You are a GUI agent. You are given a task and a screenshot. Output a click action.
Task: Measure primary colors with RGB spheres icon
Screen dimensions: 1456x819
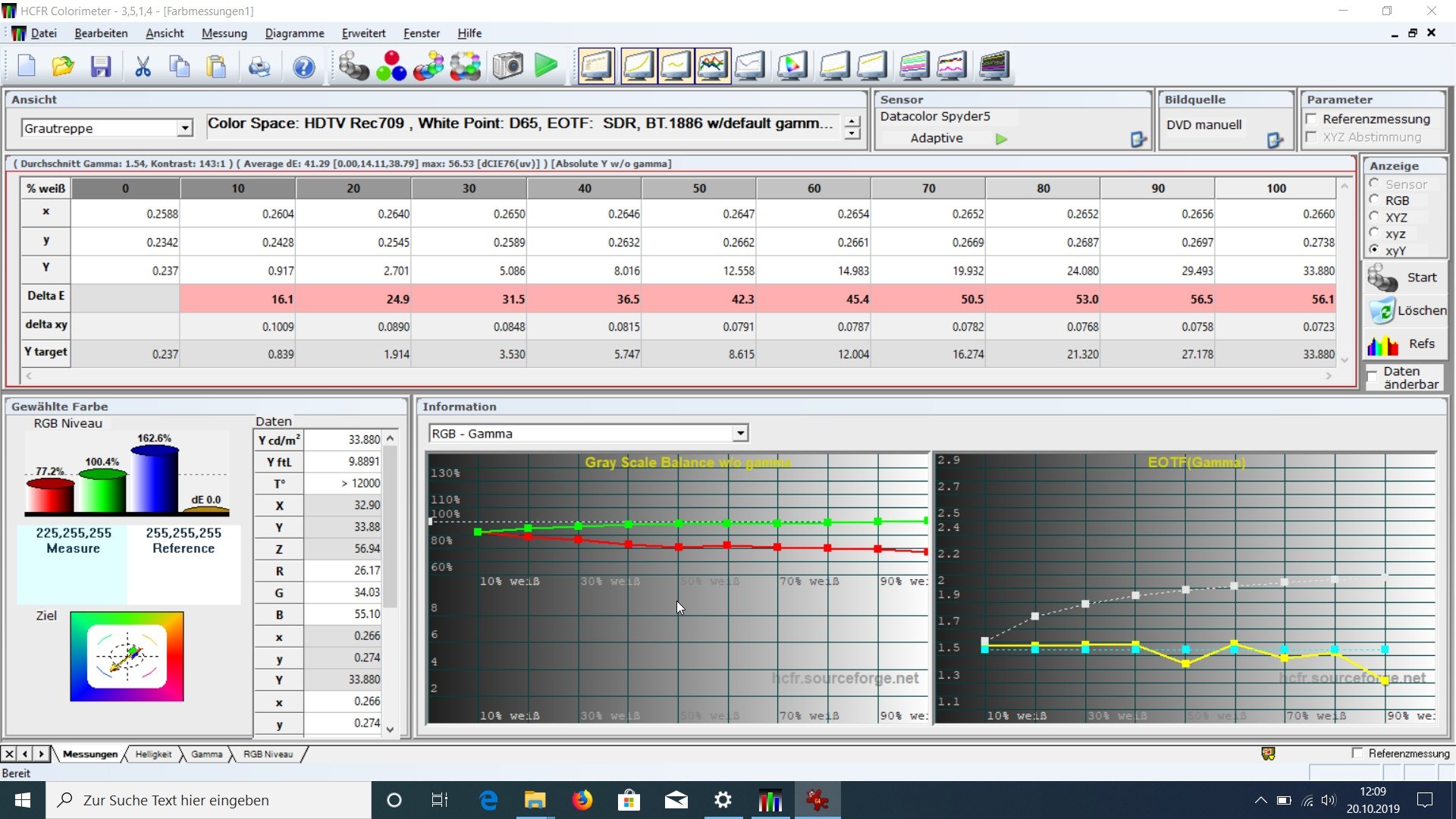pos(391,66)
